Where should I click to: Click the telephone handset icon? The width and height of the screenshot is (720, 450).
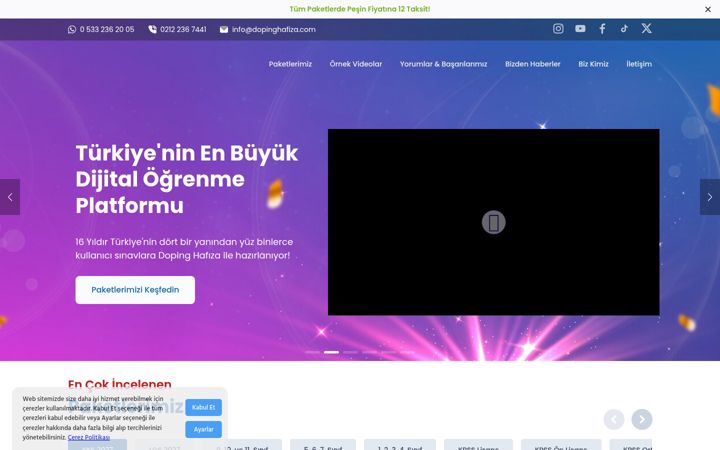coord(152,29)
